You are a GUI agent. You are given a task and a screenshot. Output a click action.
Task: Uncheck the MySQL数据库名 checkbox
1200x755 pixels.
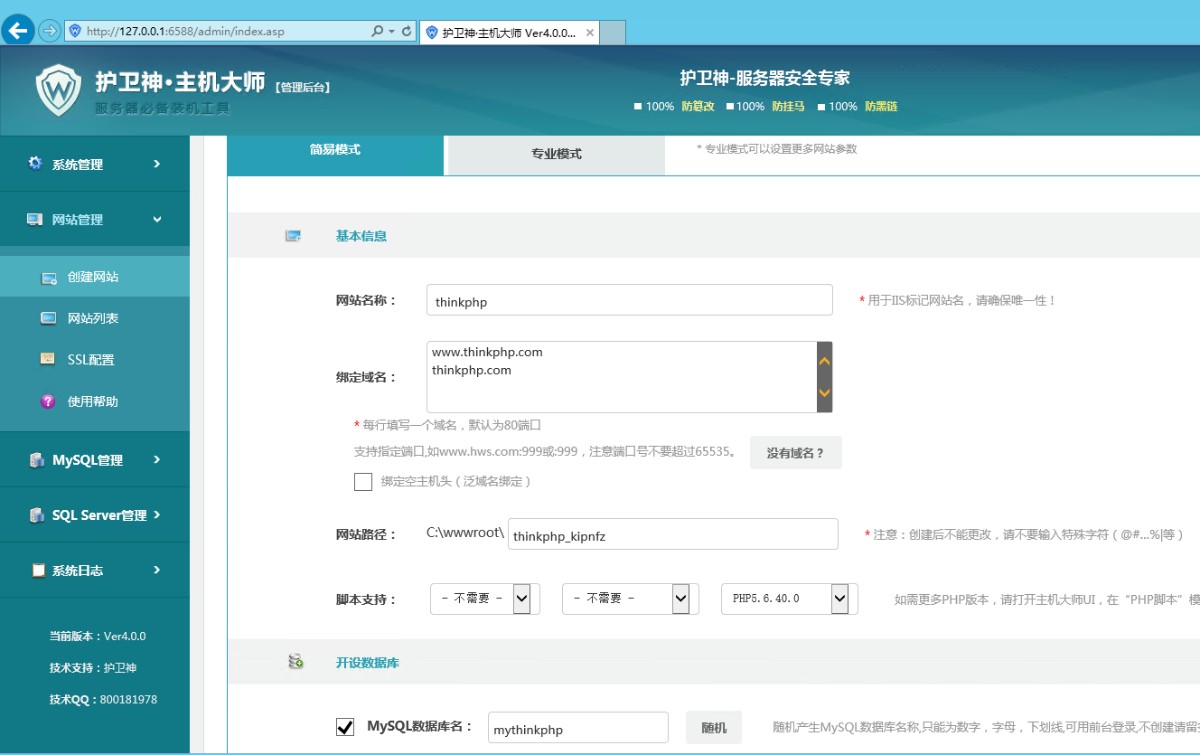[345, 727]
